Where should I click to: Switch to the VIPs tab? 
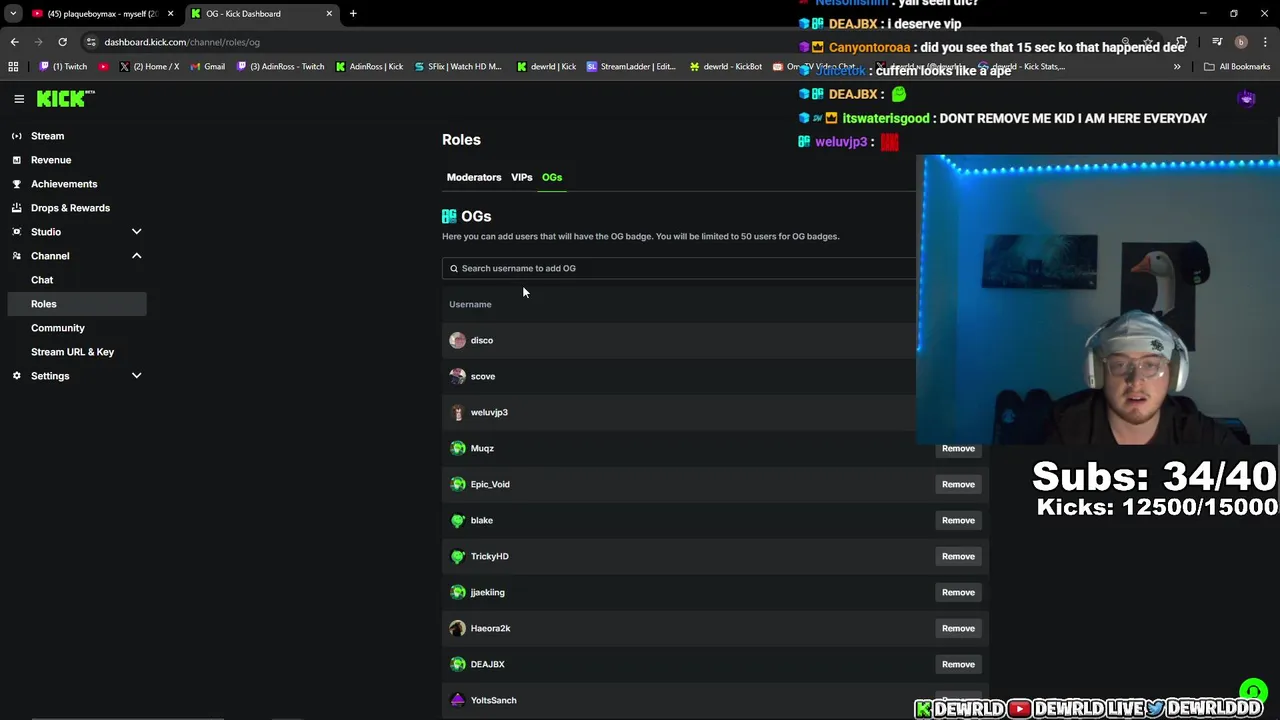click(x=522, y=177)
